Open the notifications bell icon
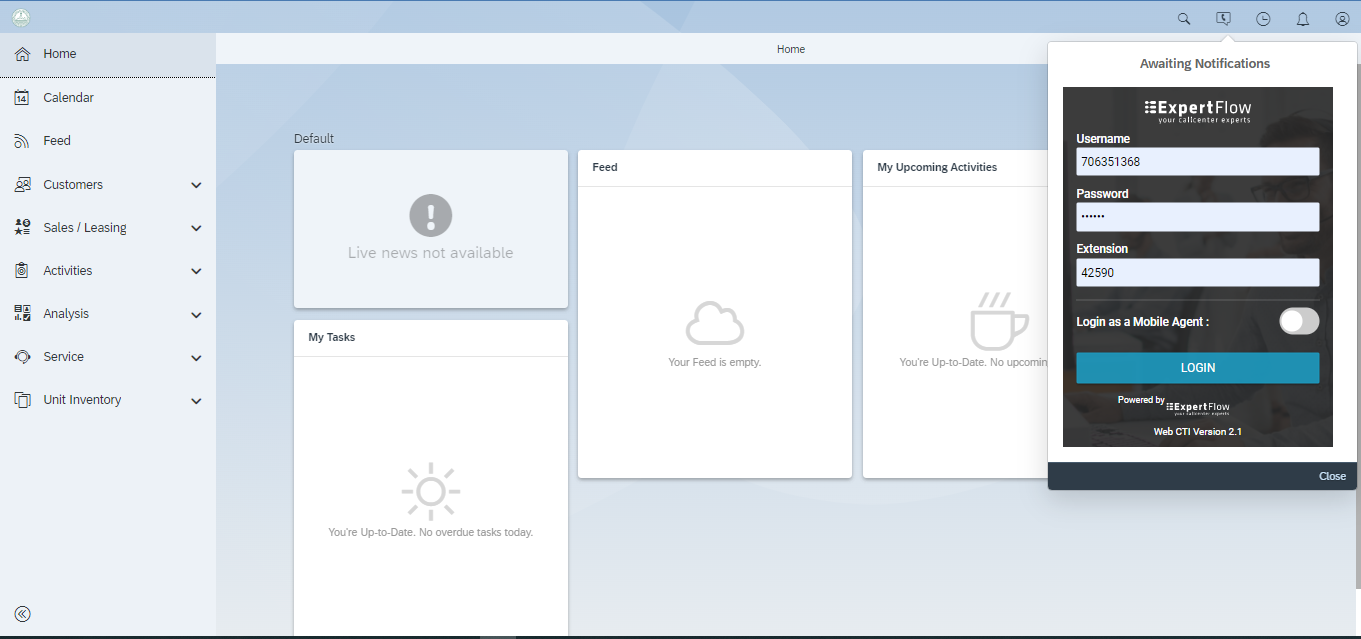Image resolution: width=1361 pixels, height=639 pixels. tap(1303, 19)
